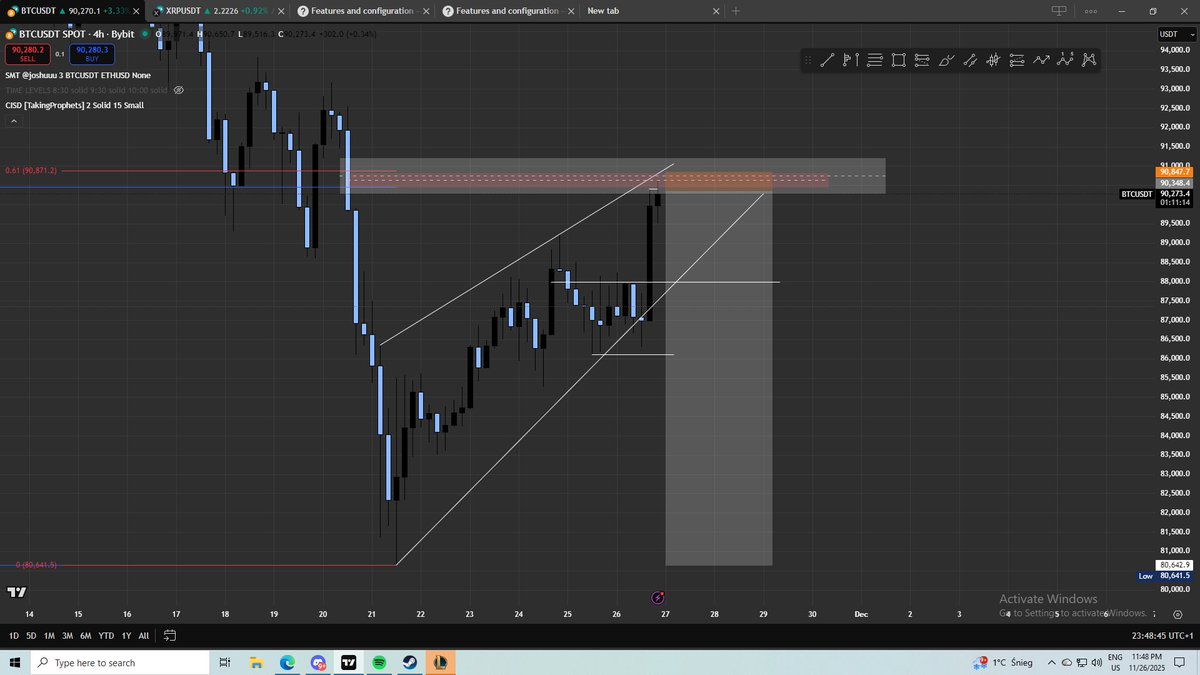Click the purple lightning event marker

[x=657, y=597]
